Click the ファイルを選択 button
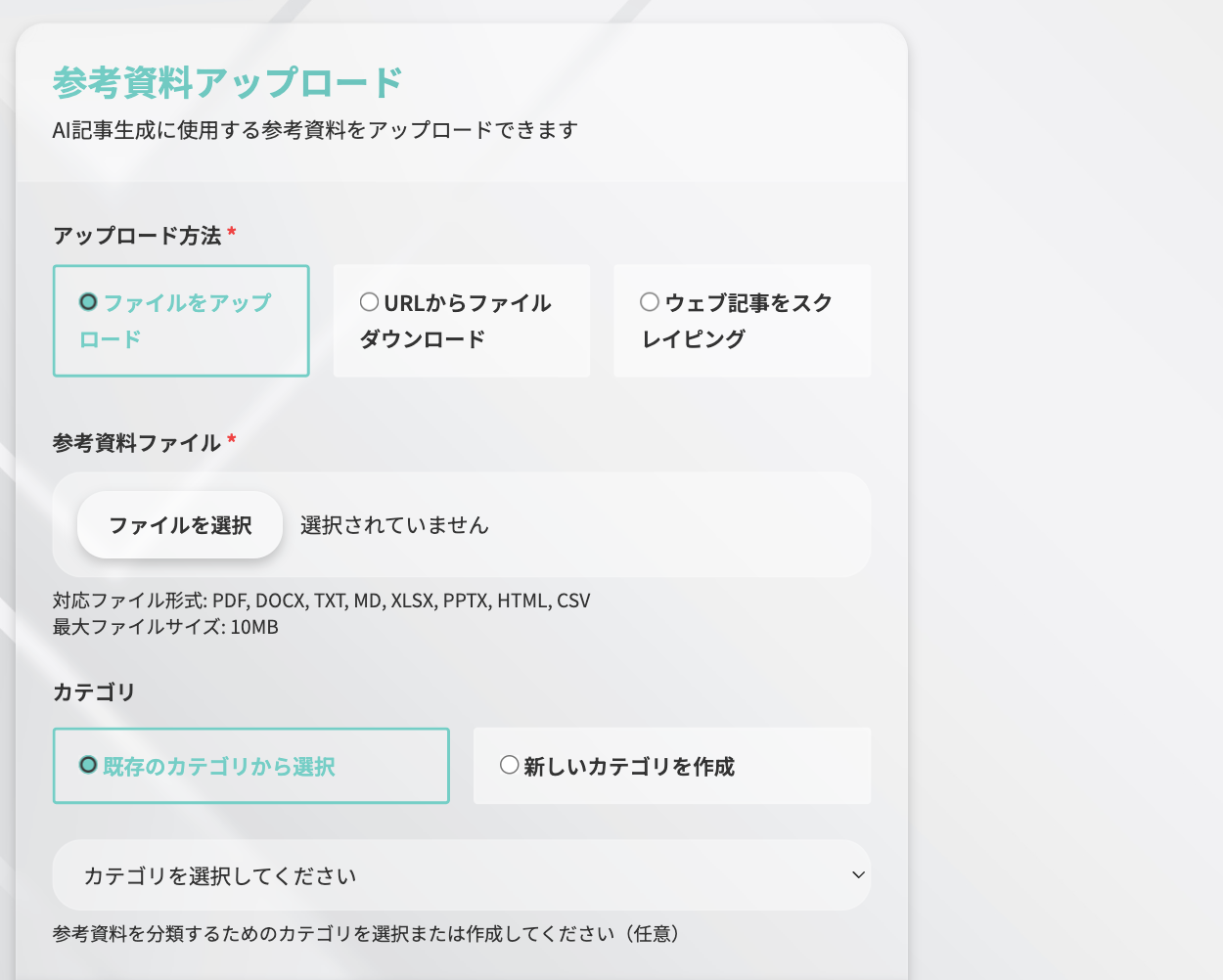The height and width of the screenshot is (980, 1223). tap(180, 524)
